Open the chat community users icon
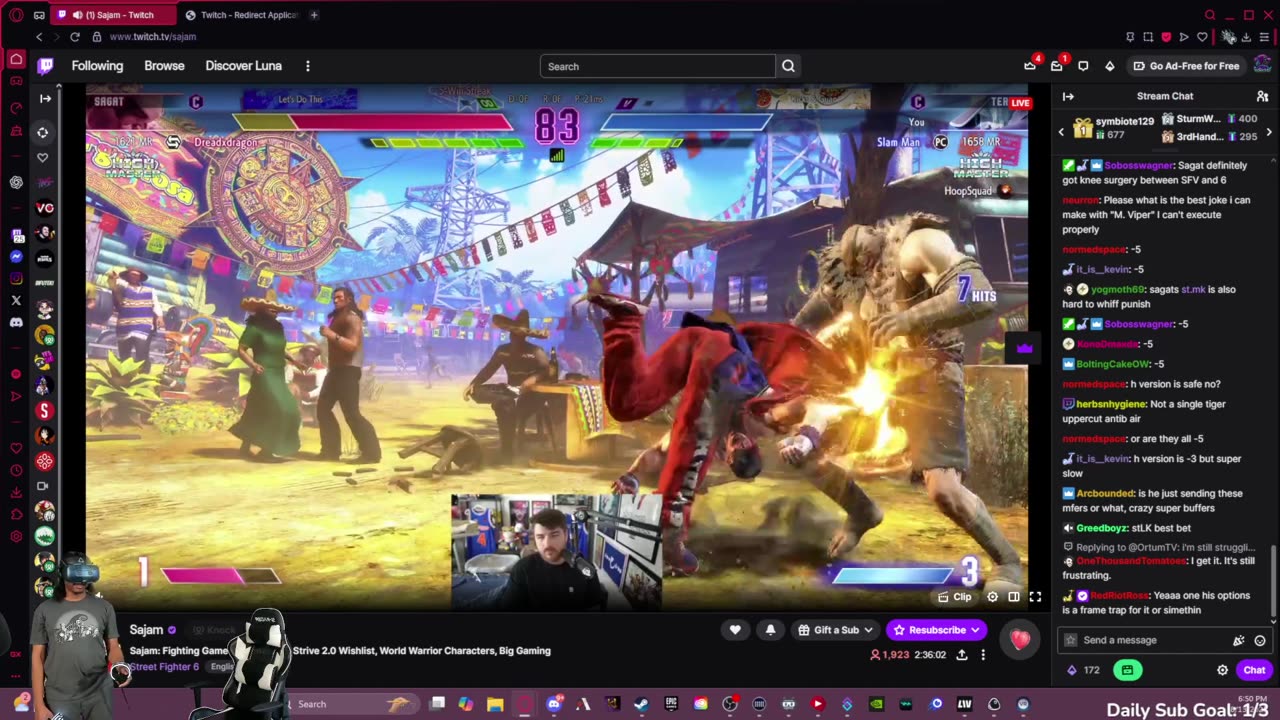The width and height of the screenshot is (1280, 720). (1262, 96)
